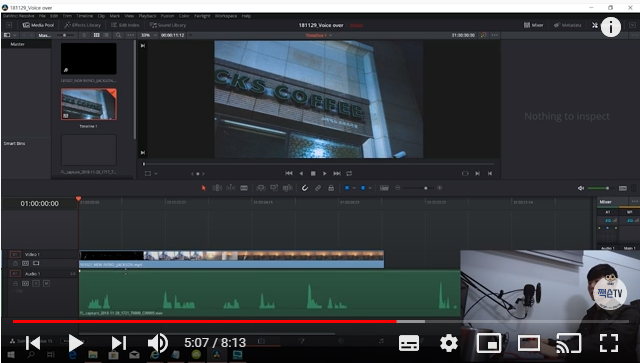Image resolution: width=640 pixels, height=363 pixels.
Task: Play the YouTube video
Action: [75, 343]
